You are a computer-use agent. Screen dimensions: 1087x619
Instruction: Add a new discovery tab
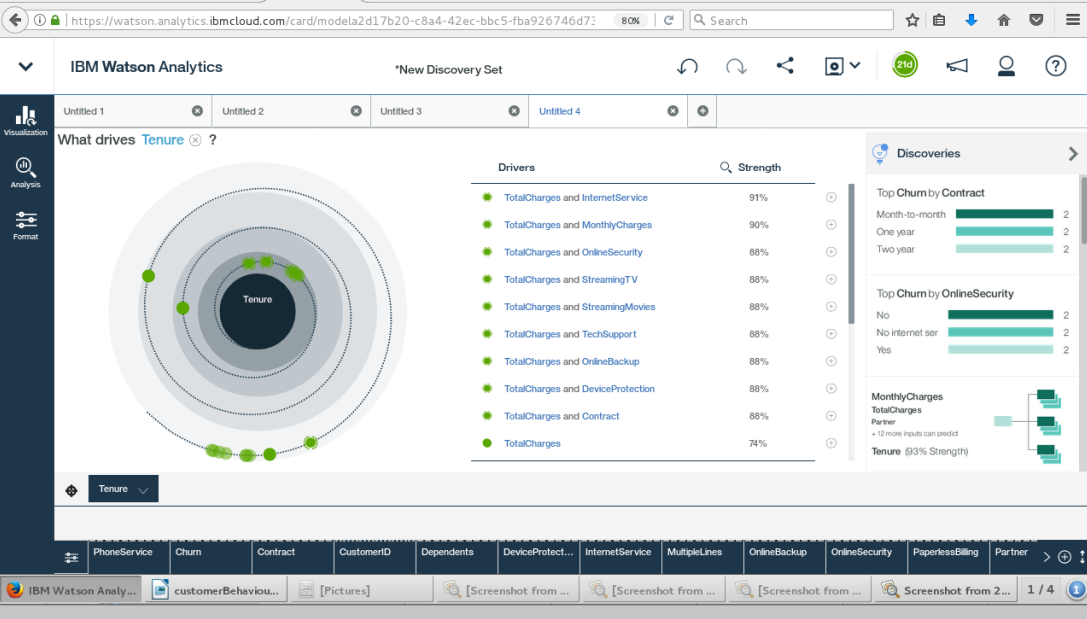click(x=703, y=111)
